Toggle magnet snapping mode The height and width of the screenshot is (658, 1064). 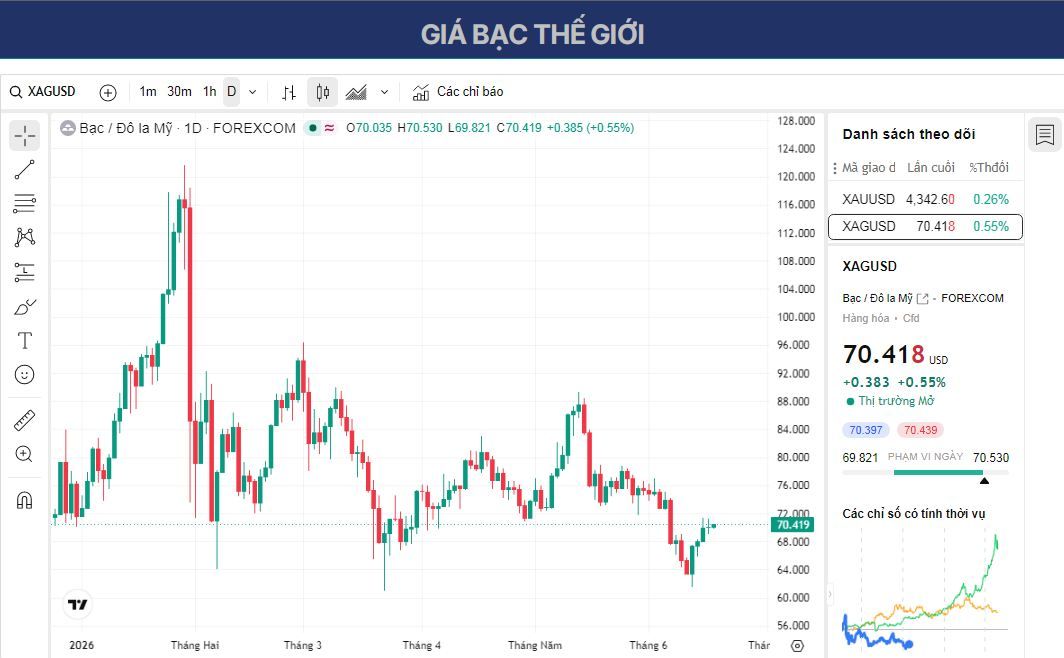click(24, 501)
